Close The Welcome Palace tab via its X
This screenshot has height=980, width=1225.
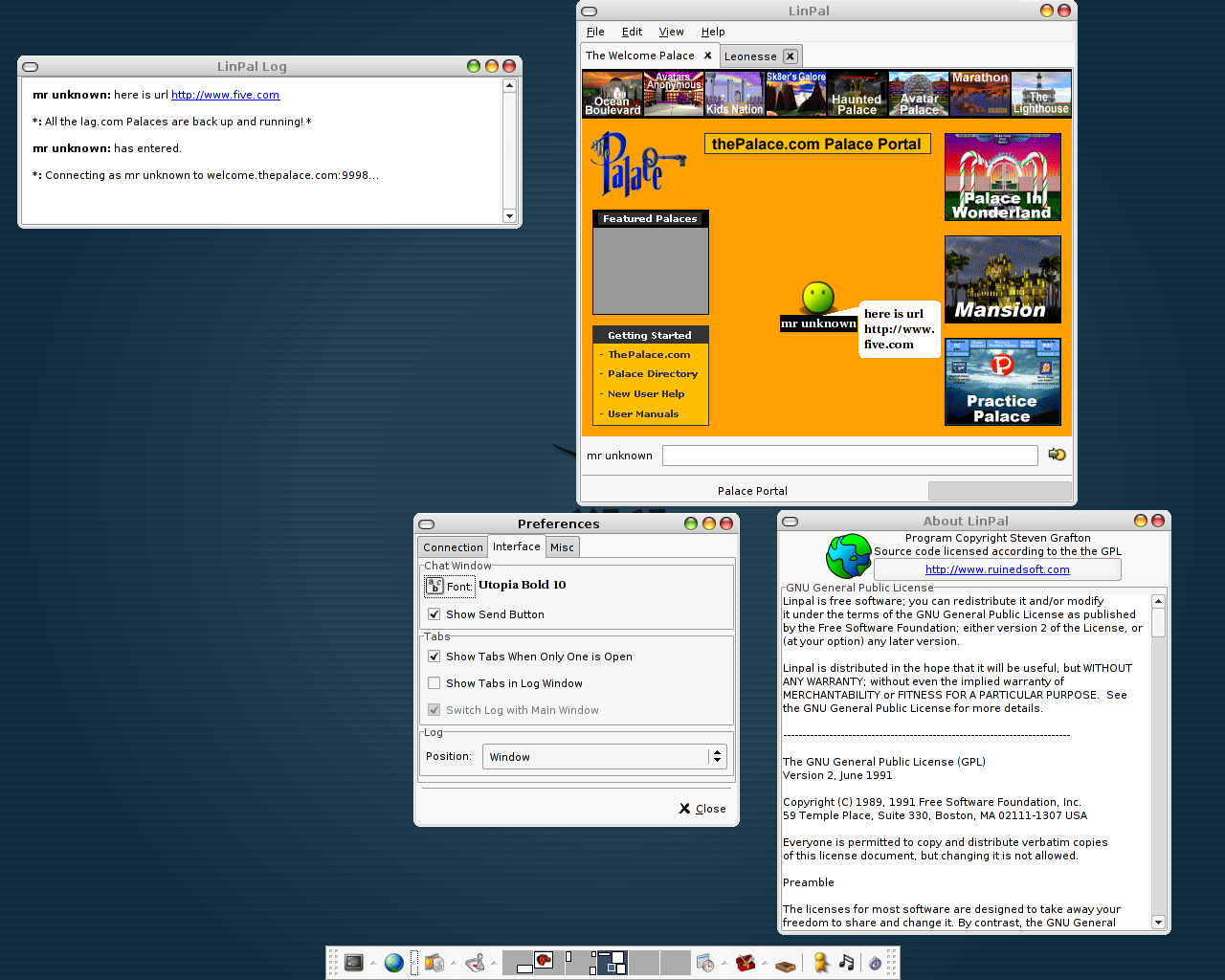click(x=708, y=56)
